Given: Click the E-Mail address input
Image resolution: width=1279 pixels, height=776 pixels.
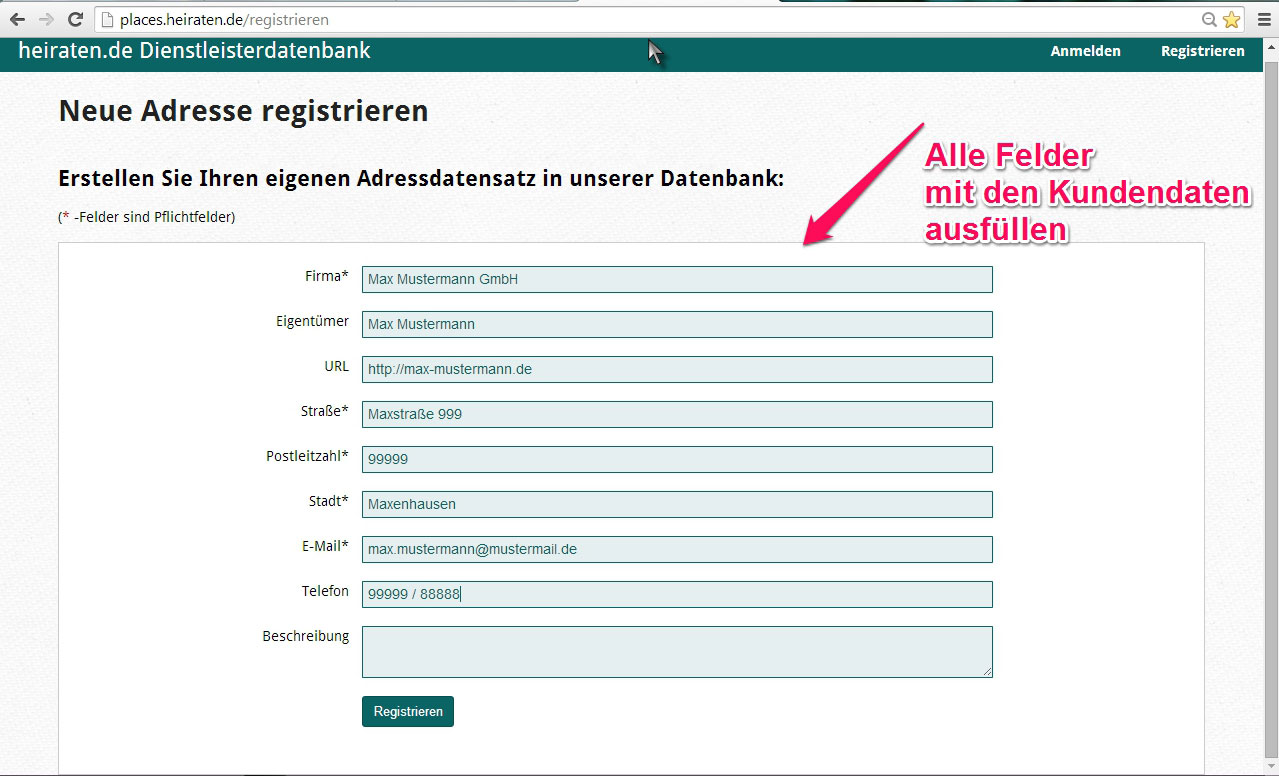Looking at the screenshot, I should coord(677,550).
